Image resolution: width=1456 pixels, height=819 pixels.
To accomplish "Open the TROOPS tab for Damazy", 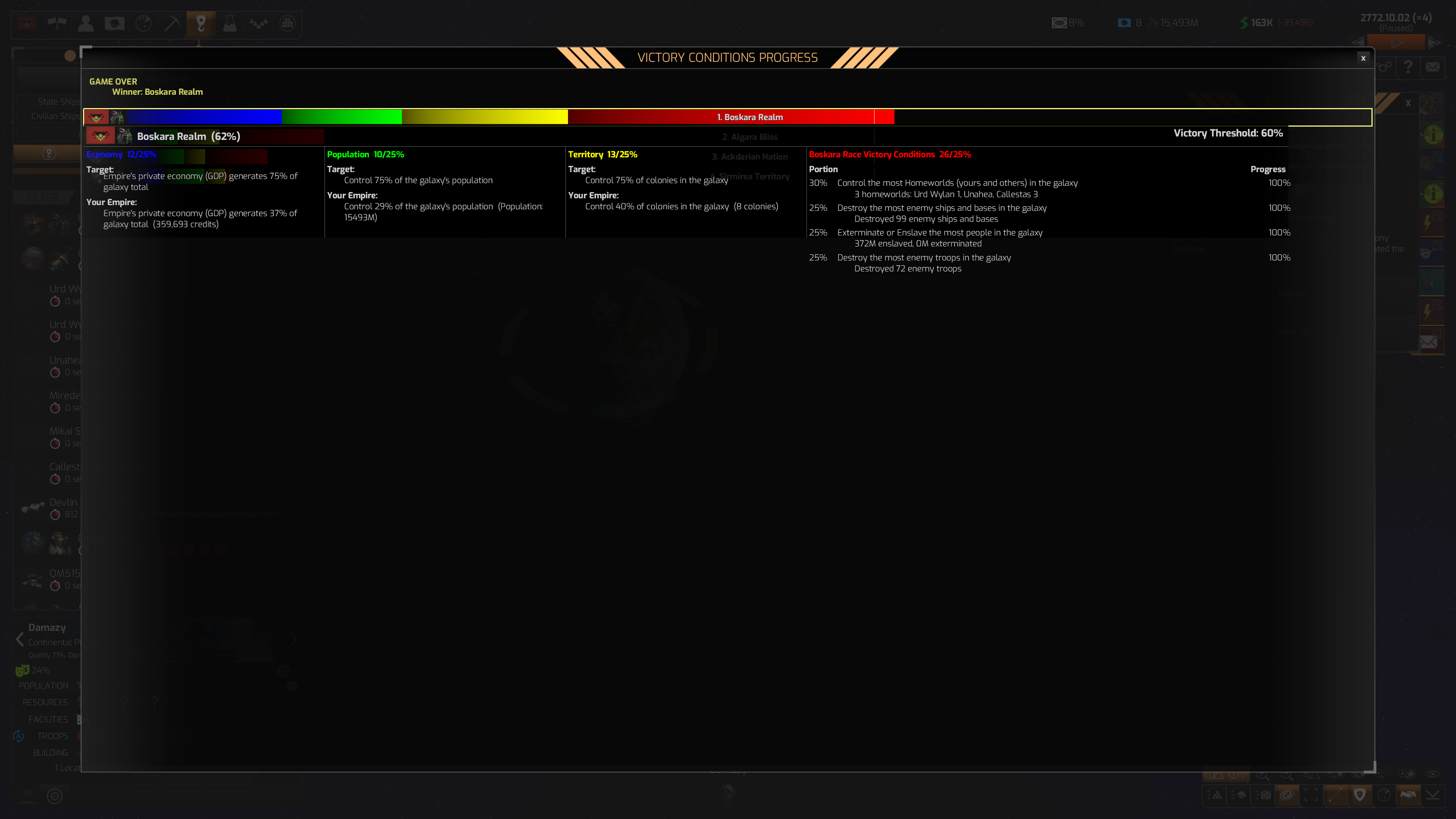I will (x=53, y=736).
